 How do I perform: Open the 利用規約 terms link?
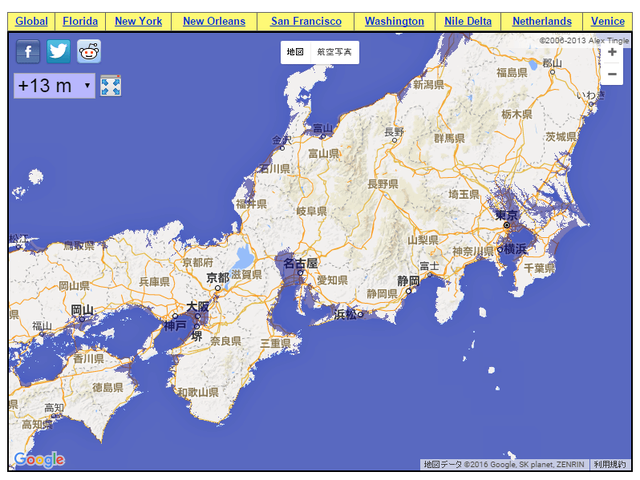pyautogui.click(x=609, y=464)
